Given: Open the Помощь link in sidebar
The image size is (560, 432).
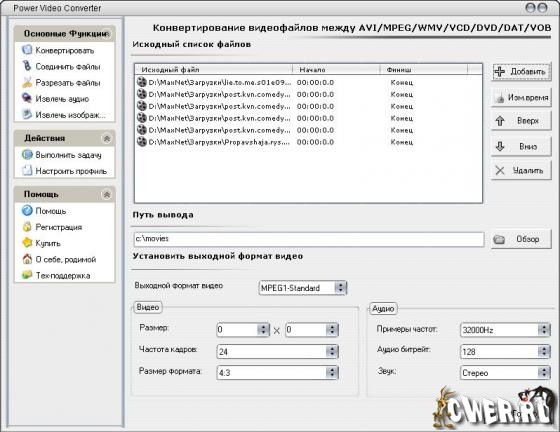Looking at the screenshot, I should click(51, 211).
